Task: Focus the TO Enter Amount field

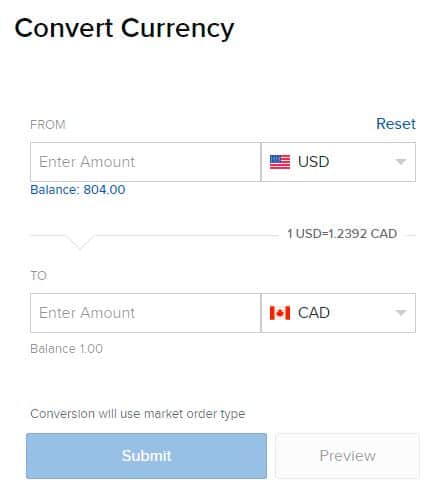Action: 145,313
